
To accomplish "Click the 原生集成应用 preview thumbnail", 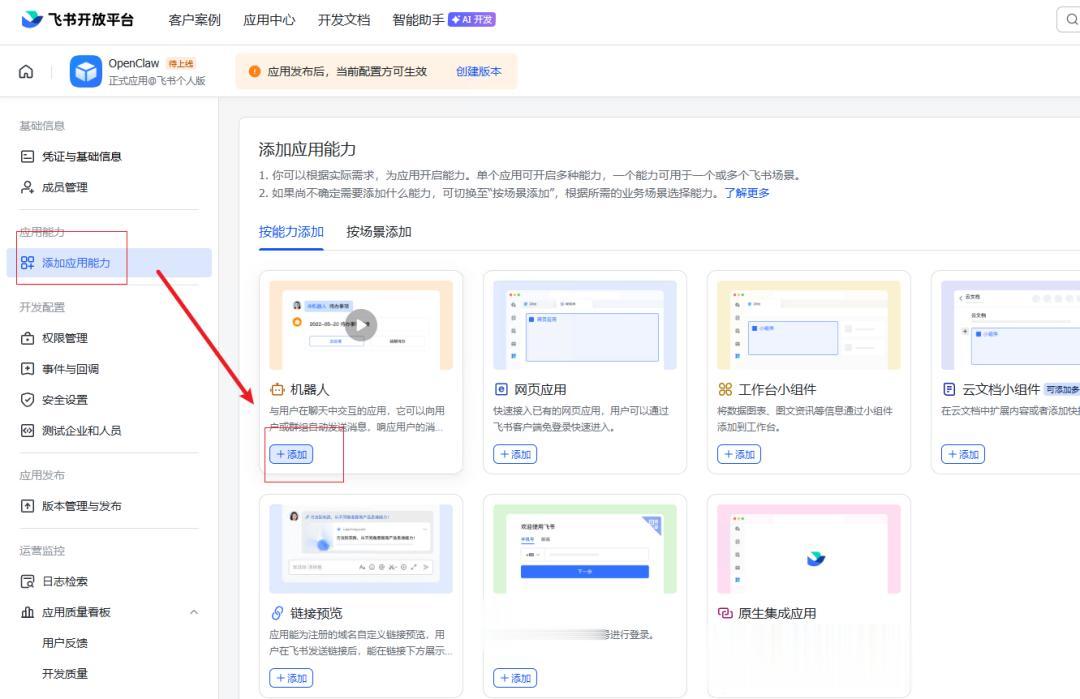I will point(809,549).
